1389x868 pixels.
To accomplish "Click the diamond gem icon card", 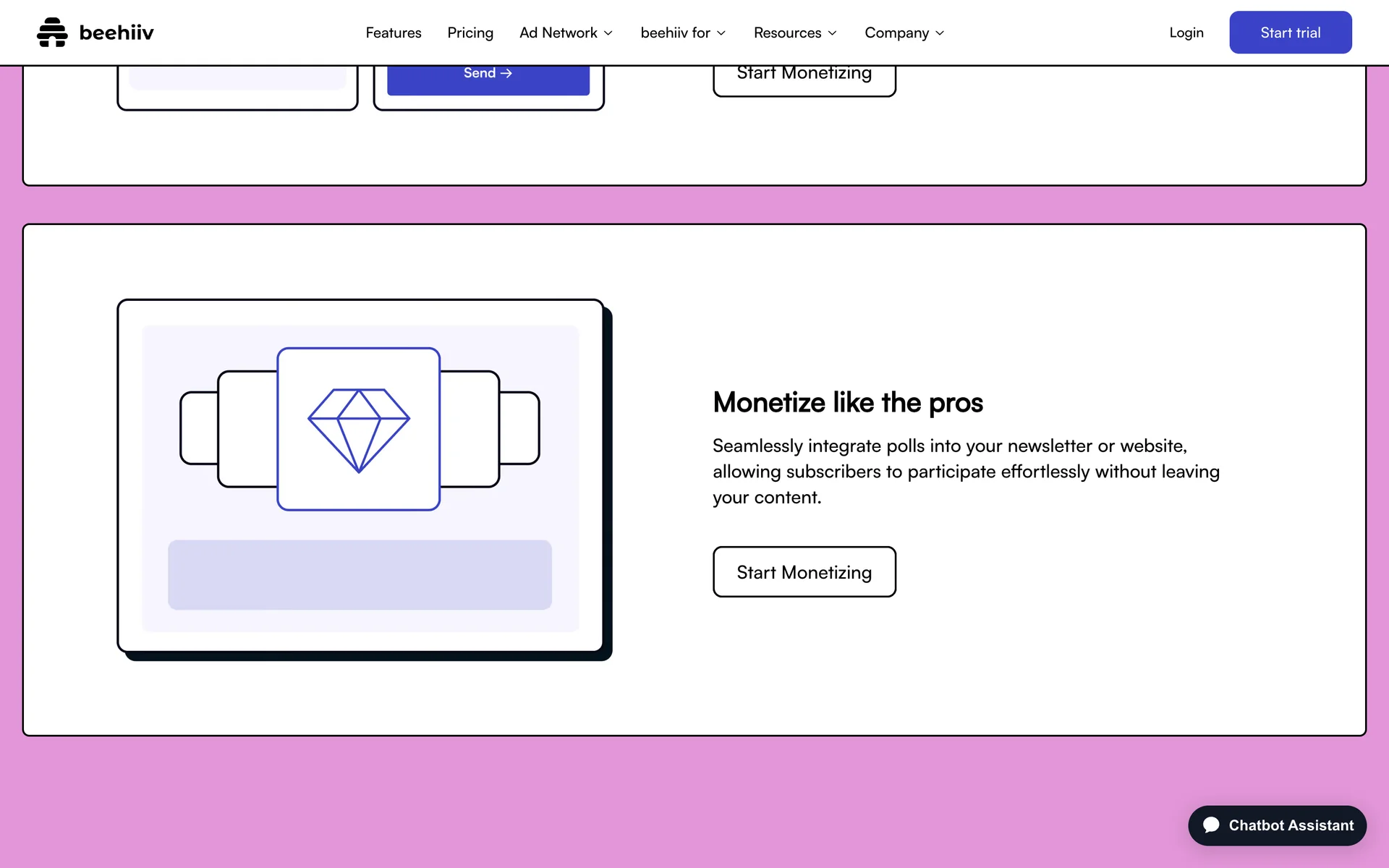I will tap(359, 429).
